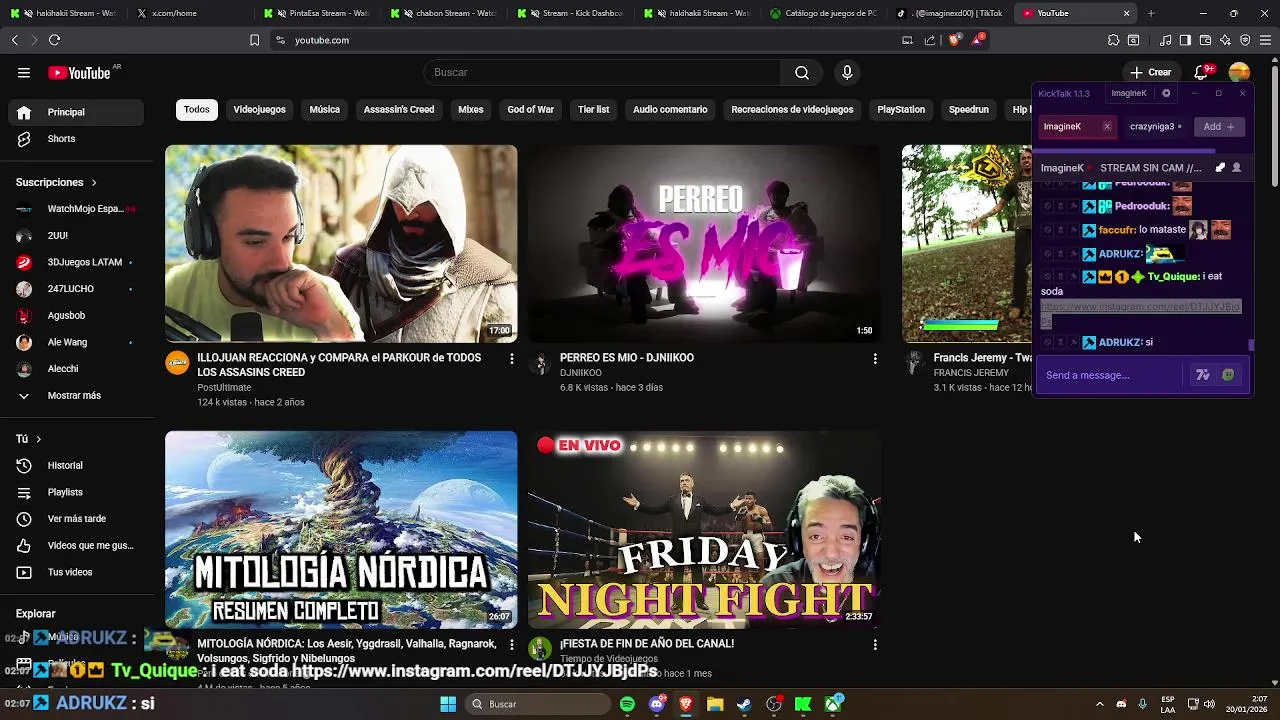The height and width of the screenshot is (720, 1280).
Task: Open the MITOLOGÍA NÓRDICA video thumbnail
Action: (x=341, y=530)
